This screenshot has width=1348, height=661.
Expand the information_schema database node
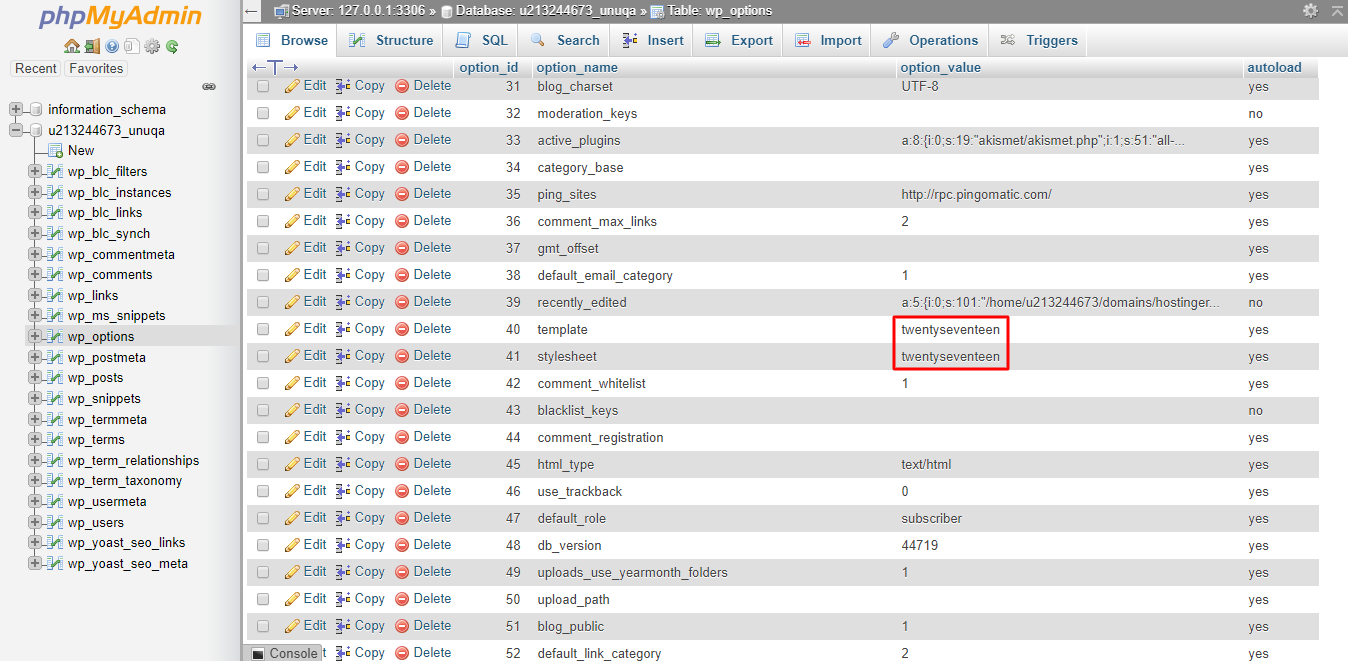[15, 109]
